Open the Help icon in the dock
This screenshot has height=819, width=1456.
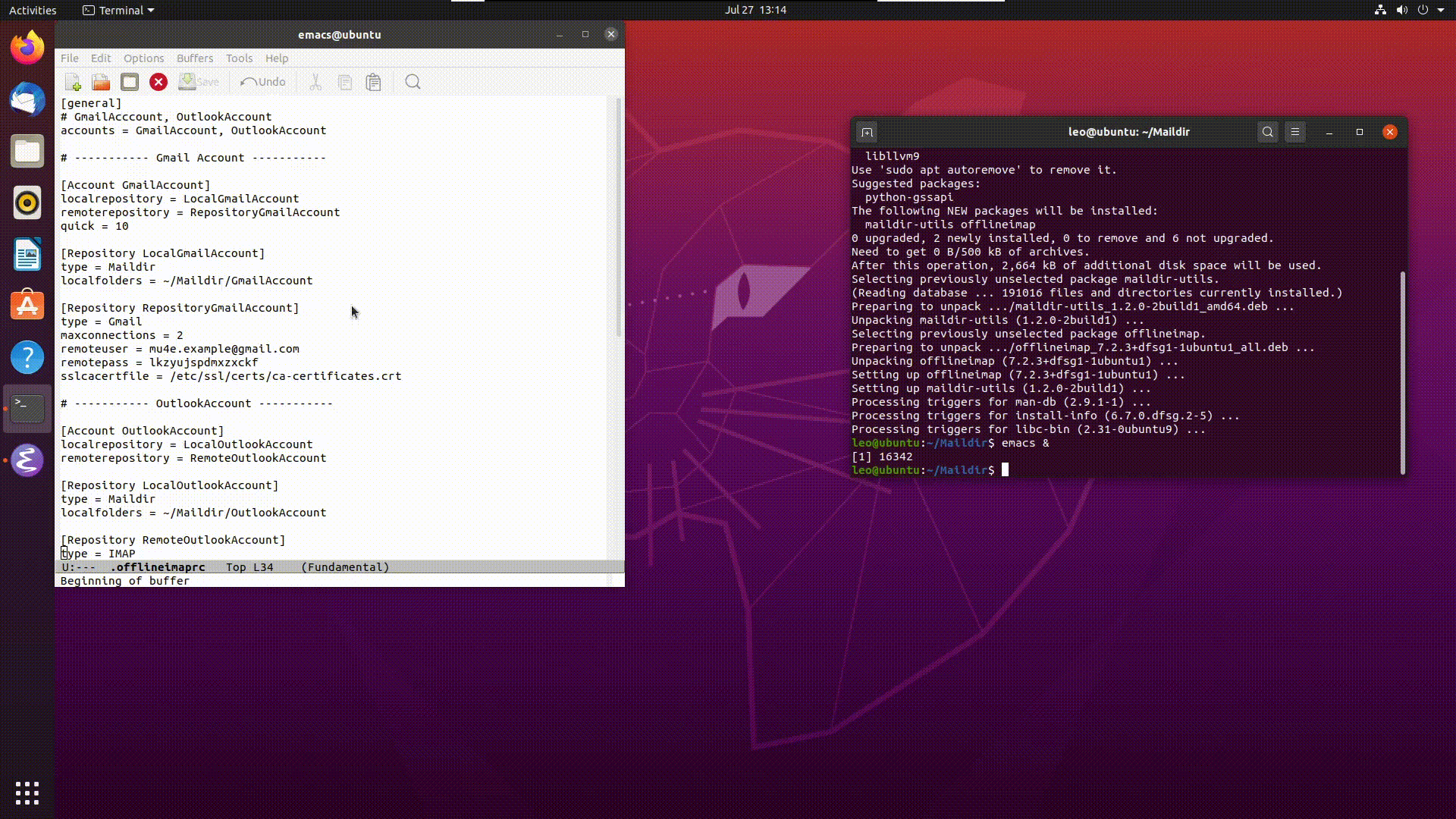(27, 357)
